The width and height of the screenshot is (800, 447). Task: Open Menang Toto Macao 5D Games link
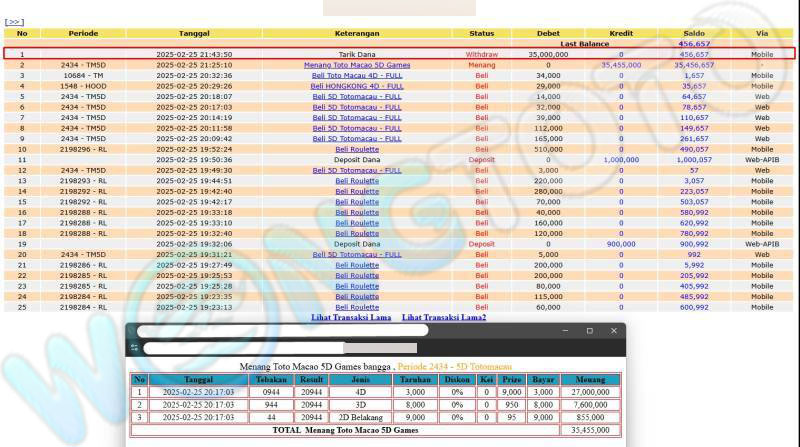pos(357,65)
